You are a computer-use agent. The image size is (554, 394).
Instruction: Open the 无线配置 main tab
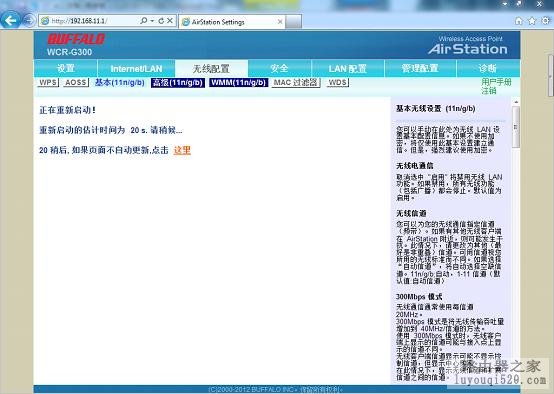[x=211, y=68]
